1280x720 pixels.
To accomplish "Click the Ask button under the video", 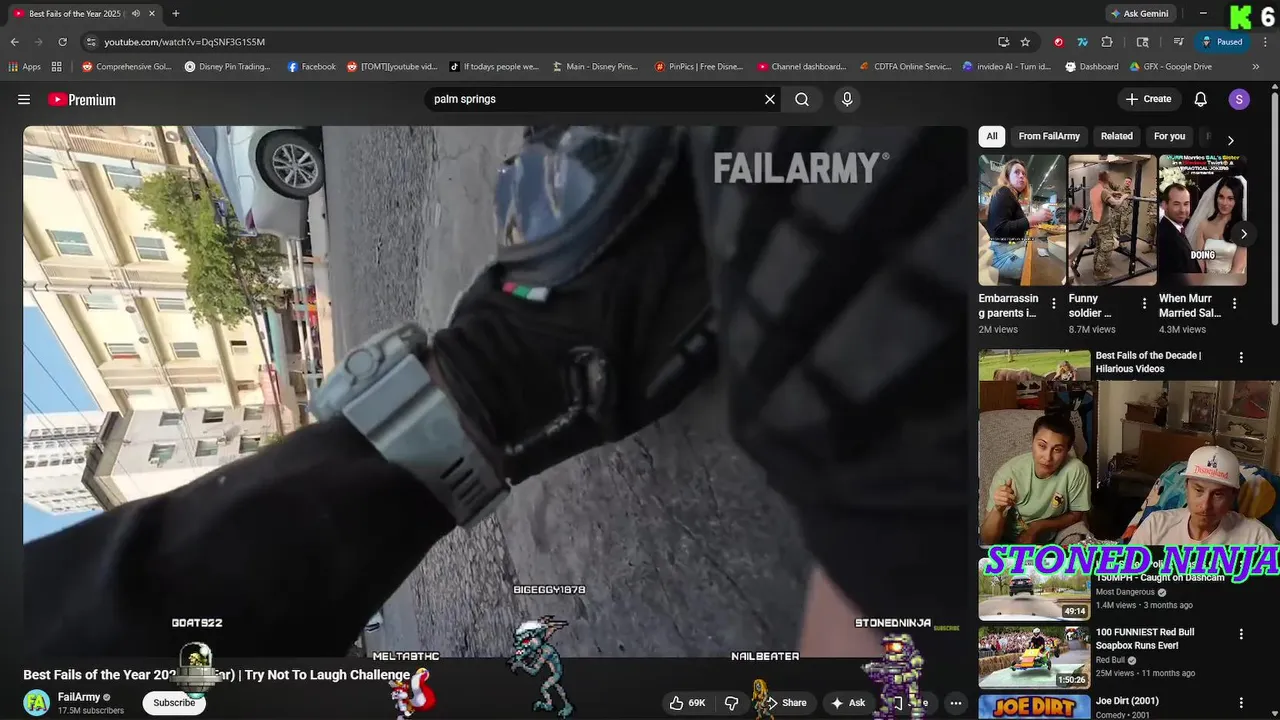I will click(x=848, y=703).
